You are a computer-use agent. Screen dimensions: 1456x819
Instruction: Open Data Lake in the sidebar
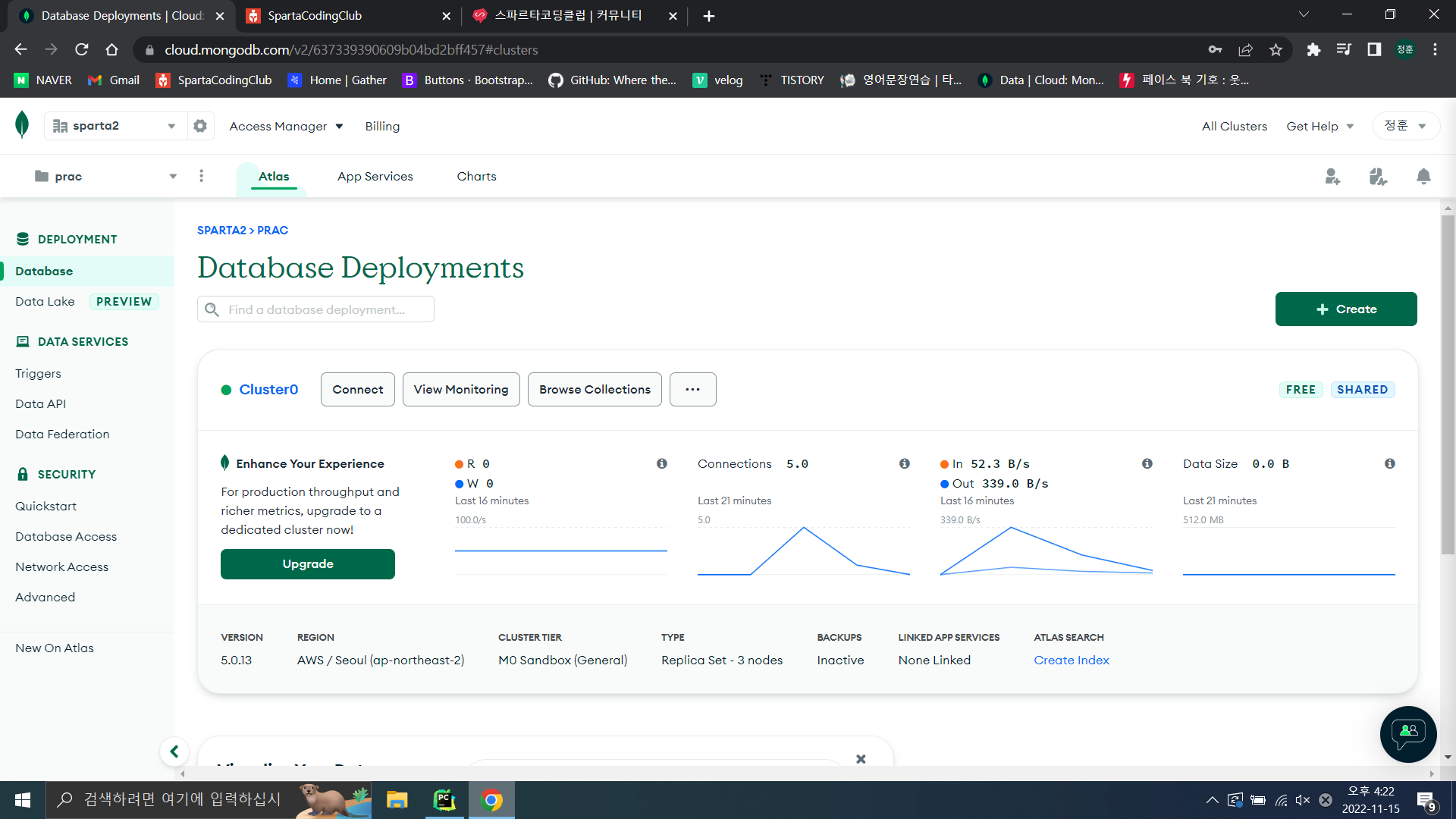click(x=45, y=302)
